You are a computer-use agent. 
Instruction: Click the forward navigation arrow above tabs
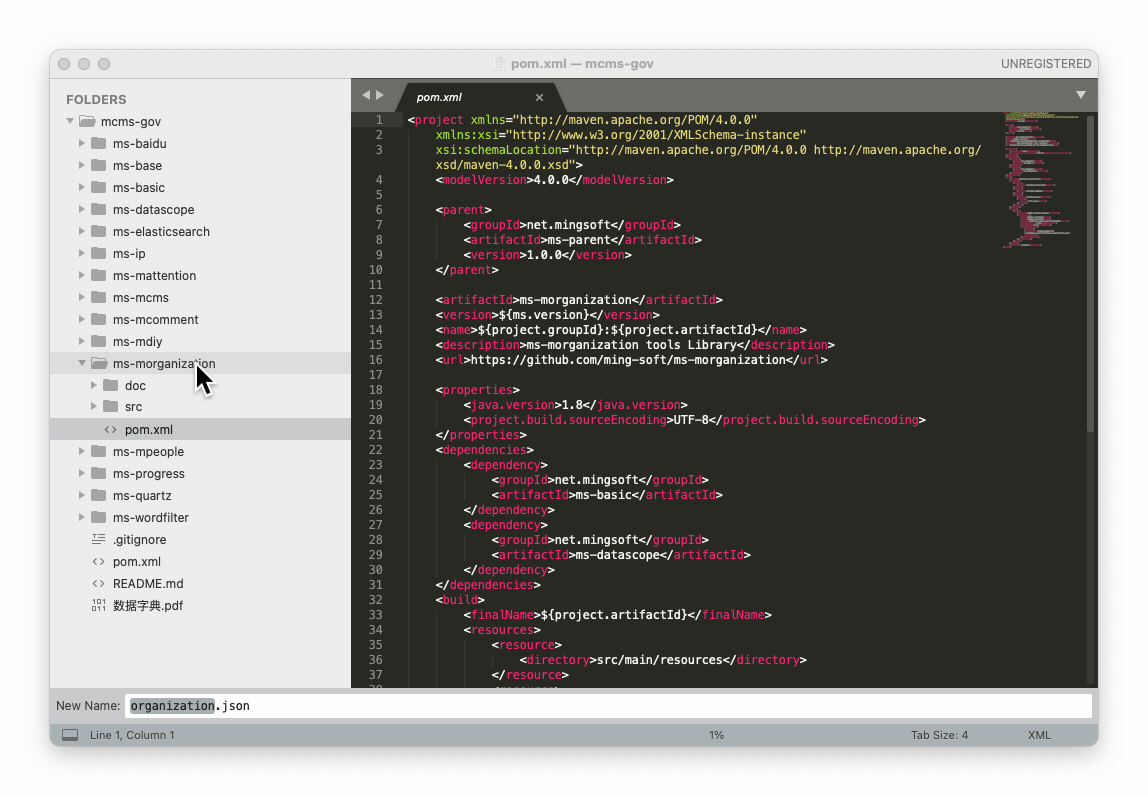(x=380, y=96)
